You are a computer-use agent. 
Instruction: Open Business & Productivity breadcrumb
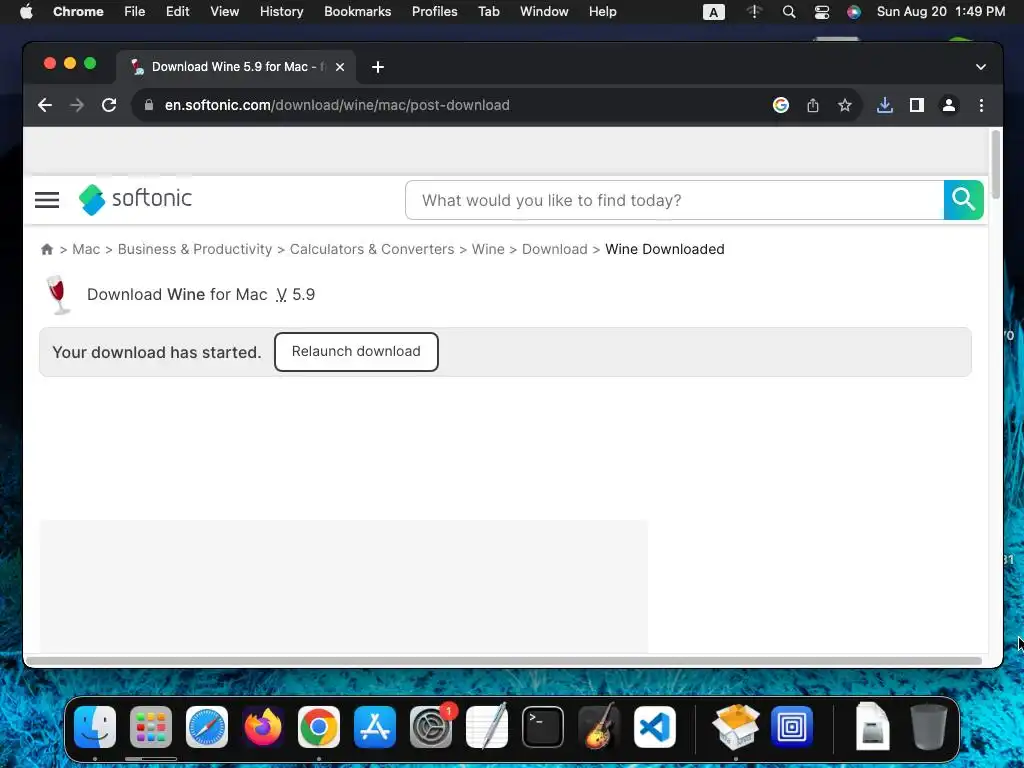point(195,249)
